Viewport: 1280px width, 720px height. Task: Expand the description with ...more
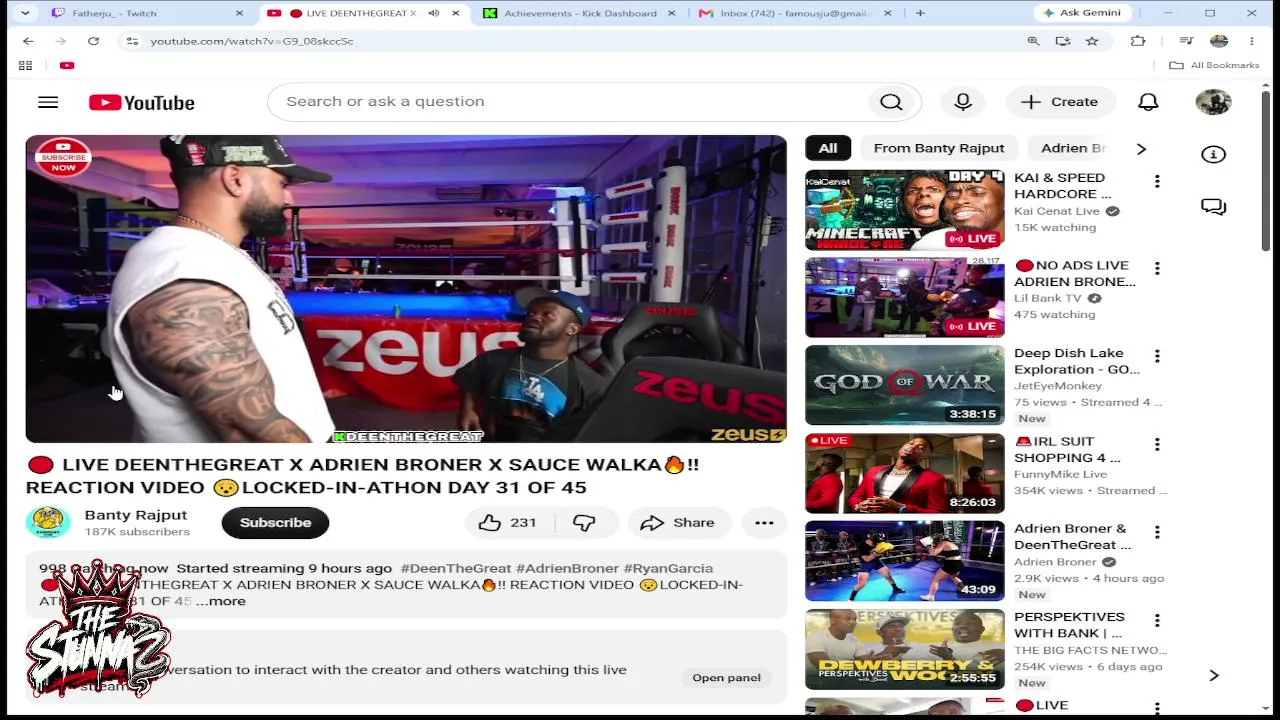(221, 601)
